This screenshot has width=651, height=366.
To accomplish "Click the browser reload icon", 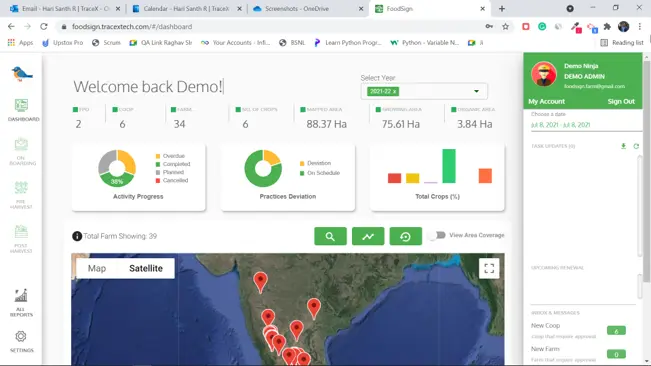I will pos(44,27).
